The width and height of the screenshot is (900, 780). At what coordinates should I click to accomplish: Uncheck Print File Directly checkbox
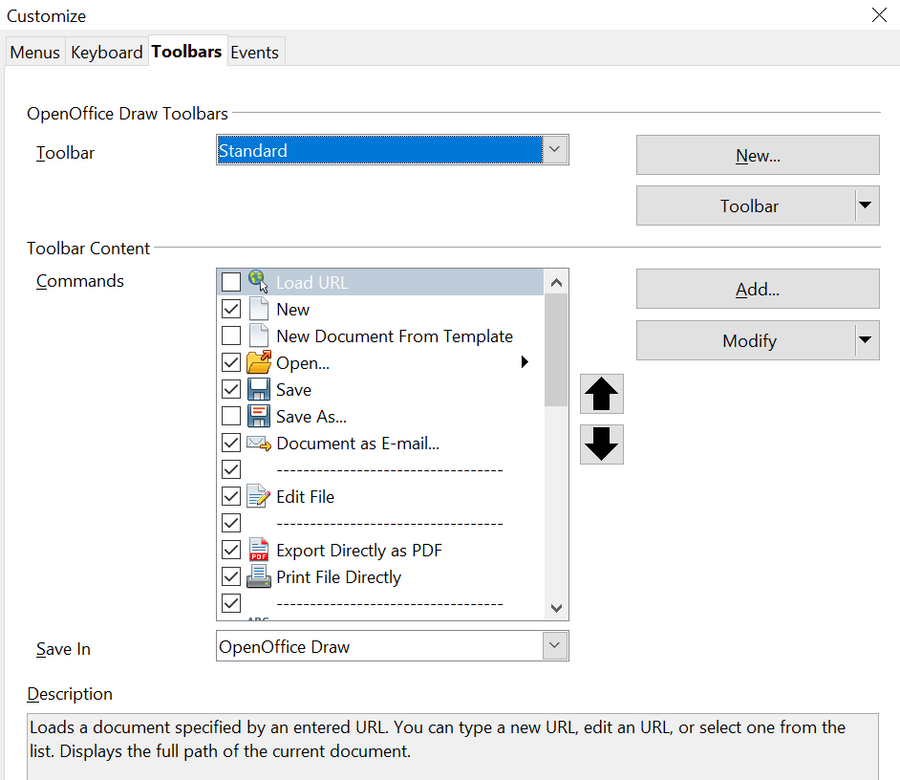(231, 576)
